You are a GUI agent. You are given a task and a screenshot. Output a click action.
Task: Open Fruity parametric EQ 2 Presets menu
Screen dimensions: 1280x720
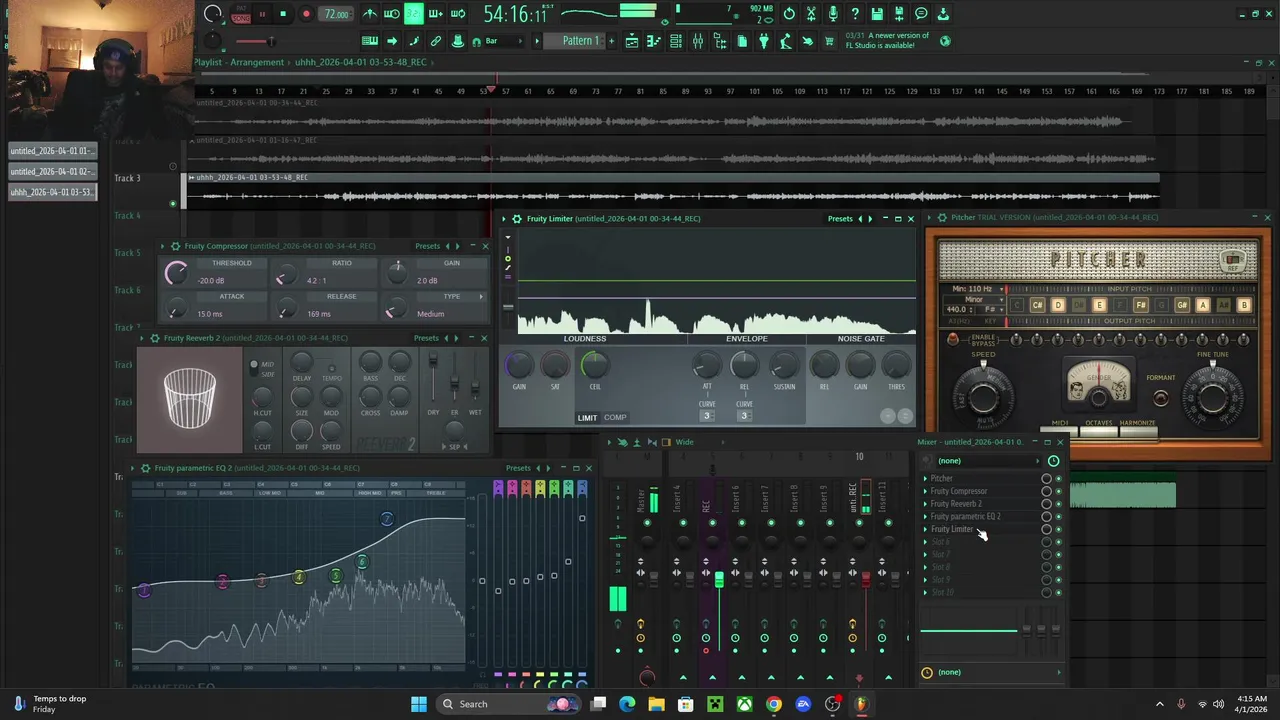(518, 468)
